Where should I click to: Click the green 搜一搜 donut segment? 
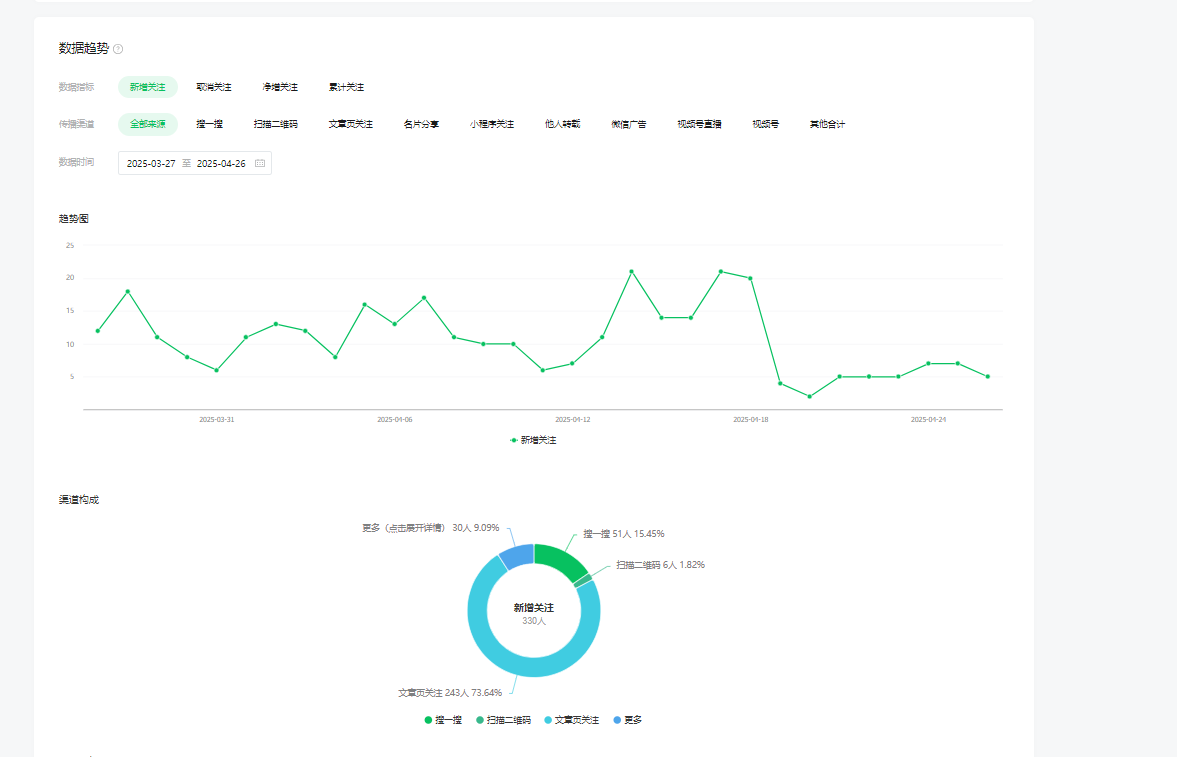tap(561, 560)
